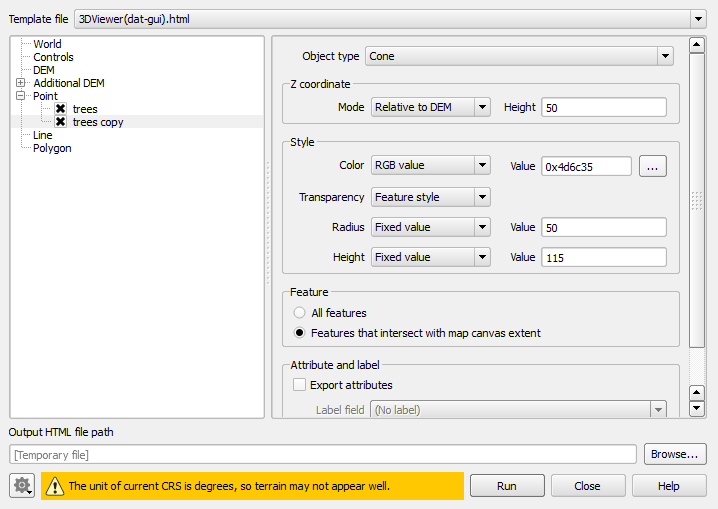This screenshot has width=718, height=509.
Task: Uncheck the trees copy layer checkbox
Action: [61, 122]
